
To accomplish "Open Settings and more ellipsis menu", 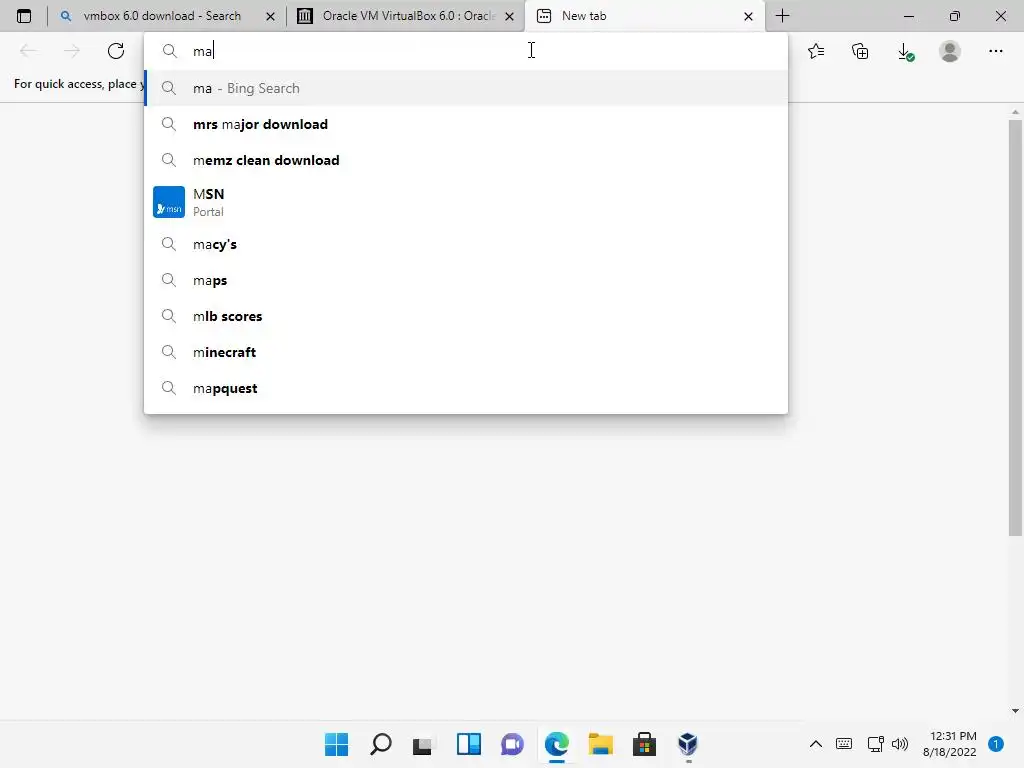I will pos(995,51).
